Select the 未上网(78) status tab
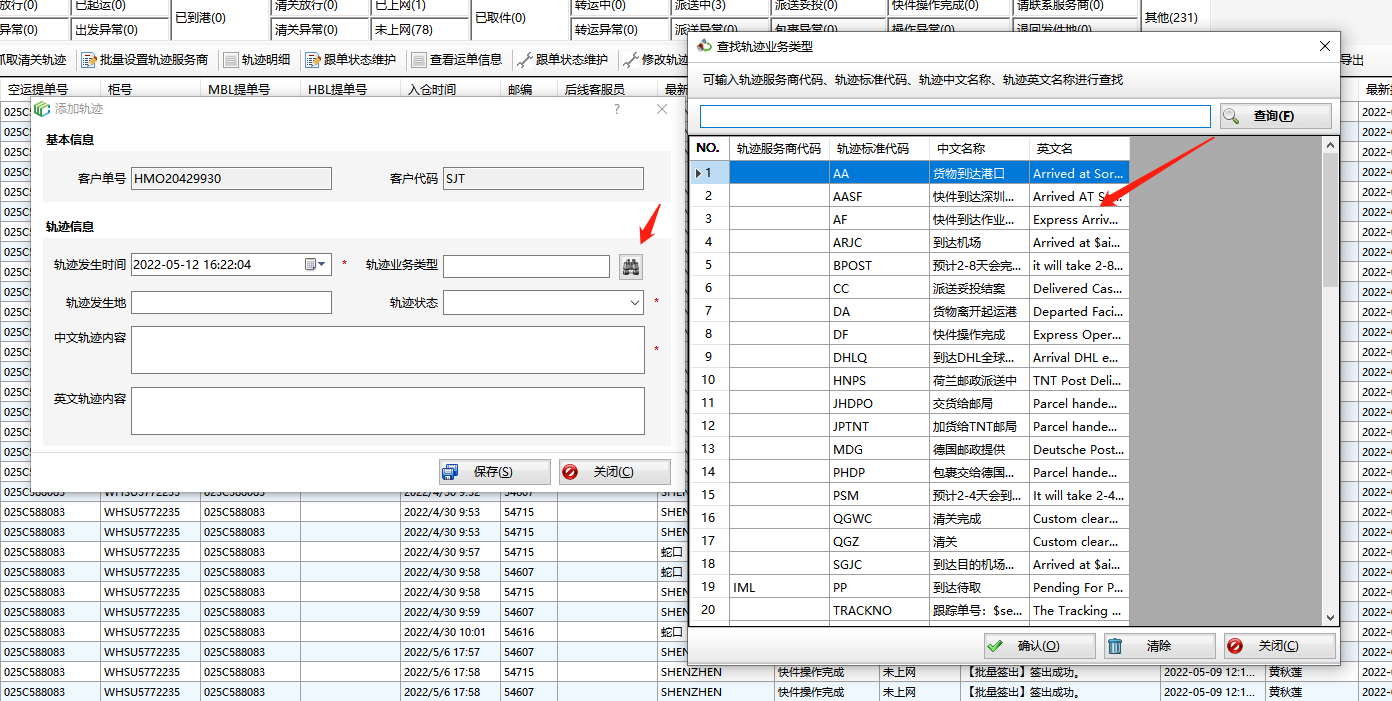The width and height of the screenshot is (1392, 701). pyautogui.click(x=420, y=30)
